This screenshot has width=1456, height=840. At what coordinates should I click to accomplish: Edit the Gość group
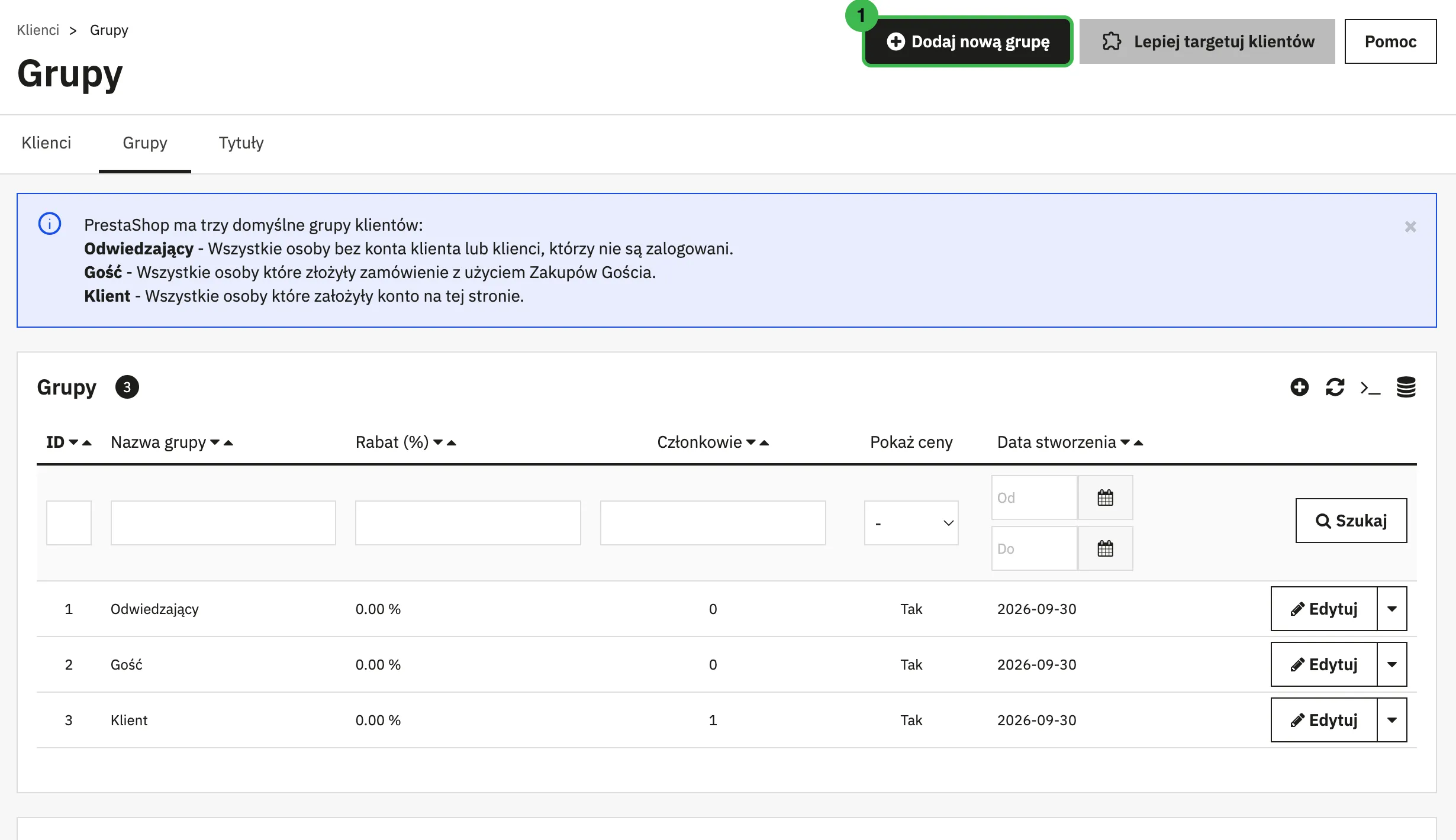[1324, 664]
